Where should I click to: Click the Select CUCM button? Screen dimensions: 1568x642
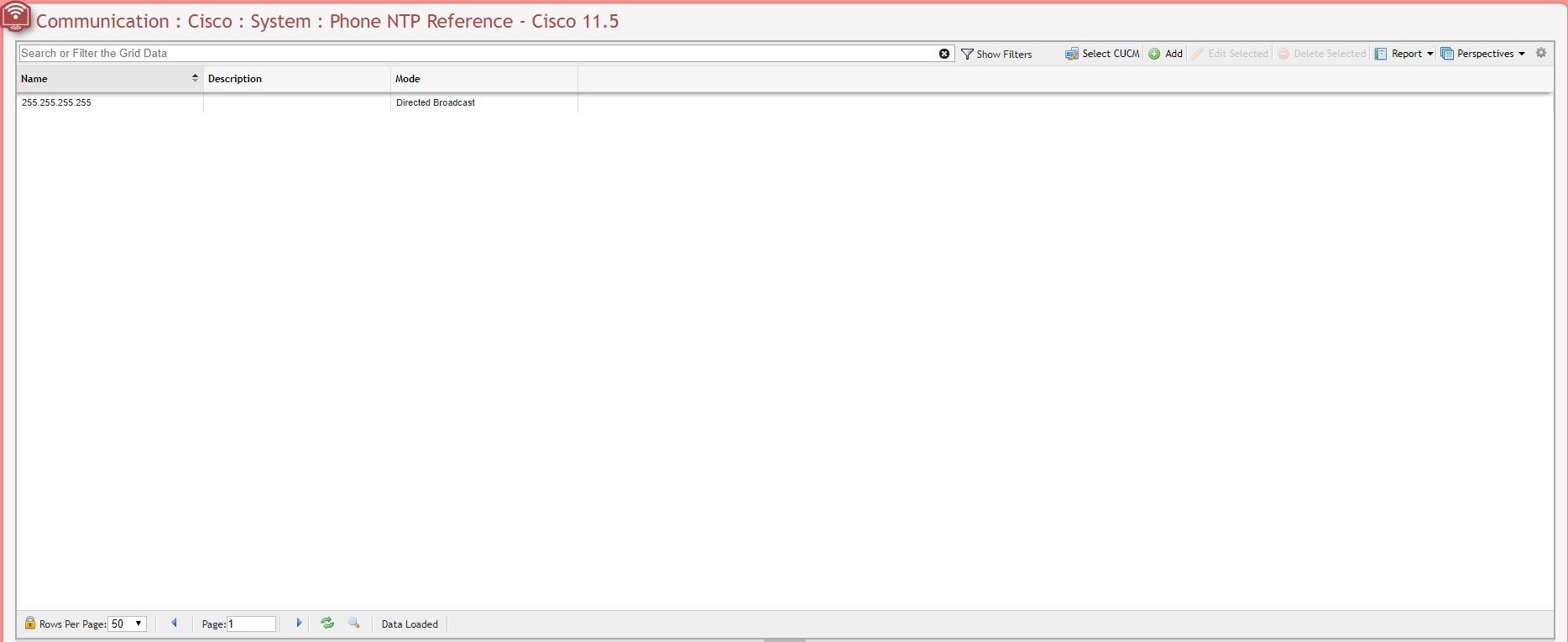coord(1103,54)
